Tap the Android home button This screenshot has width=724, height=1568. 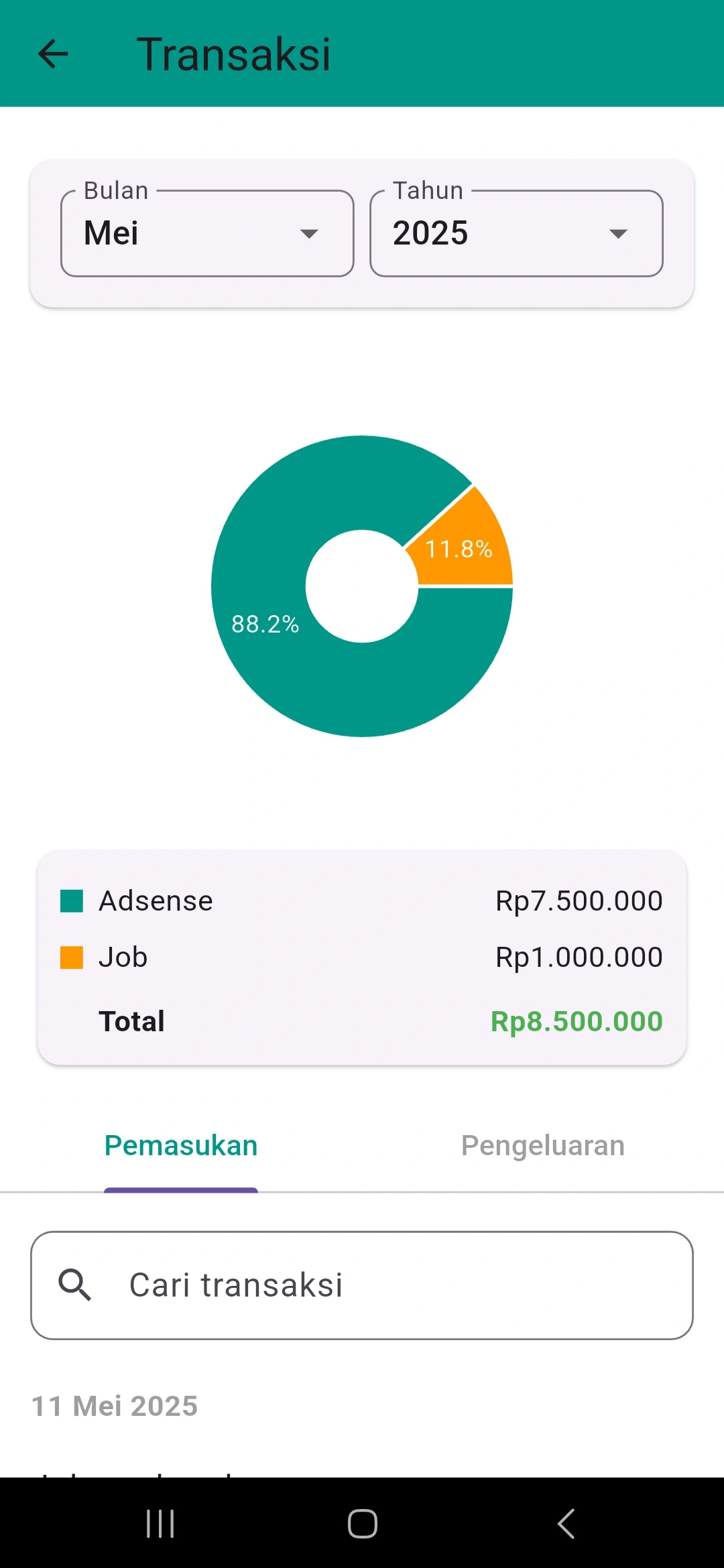pos(362,1523)
